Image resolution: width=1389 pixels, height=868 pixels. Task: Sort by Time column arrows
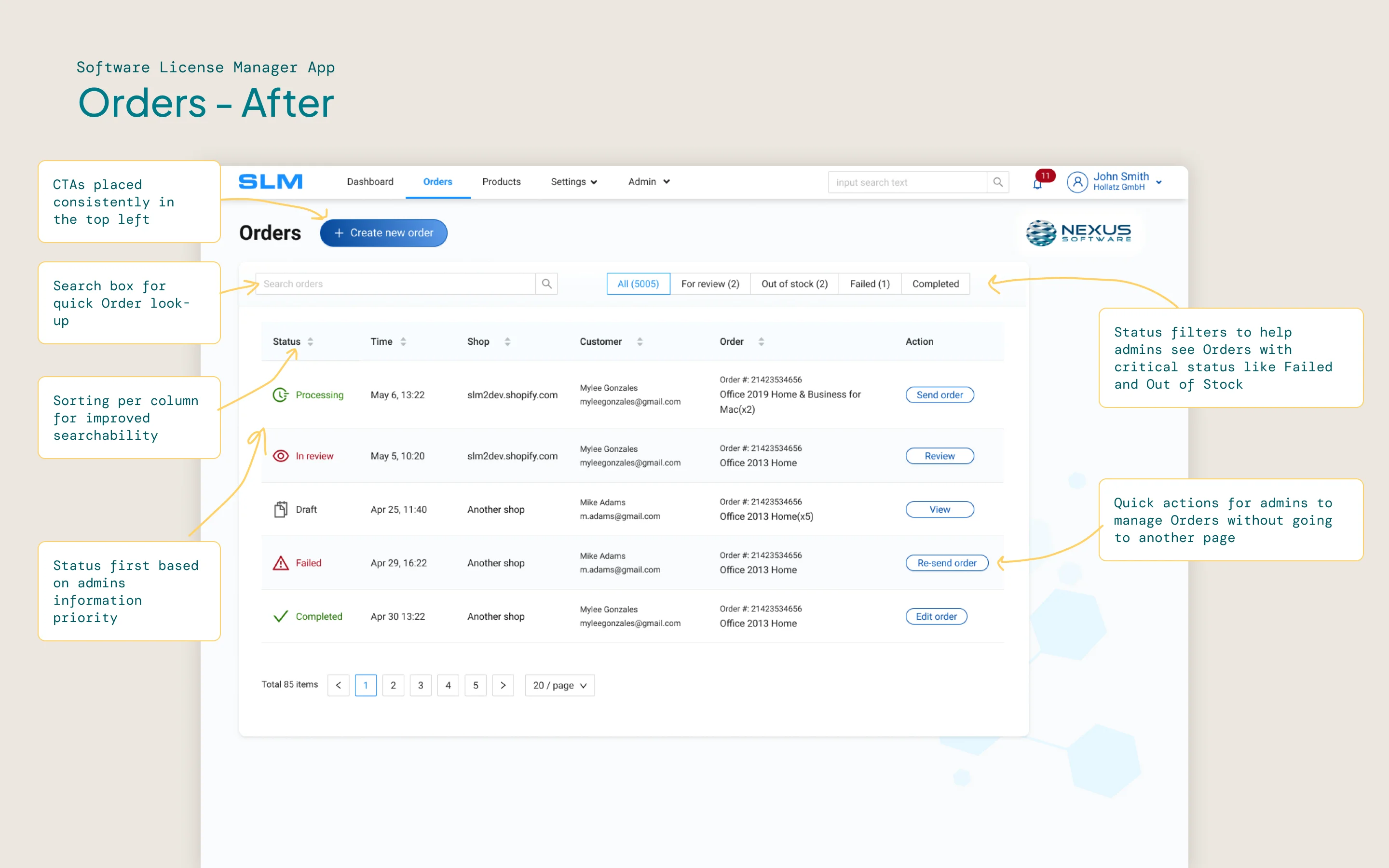[404, 341]
